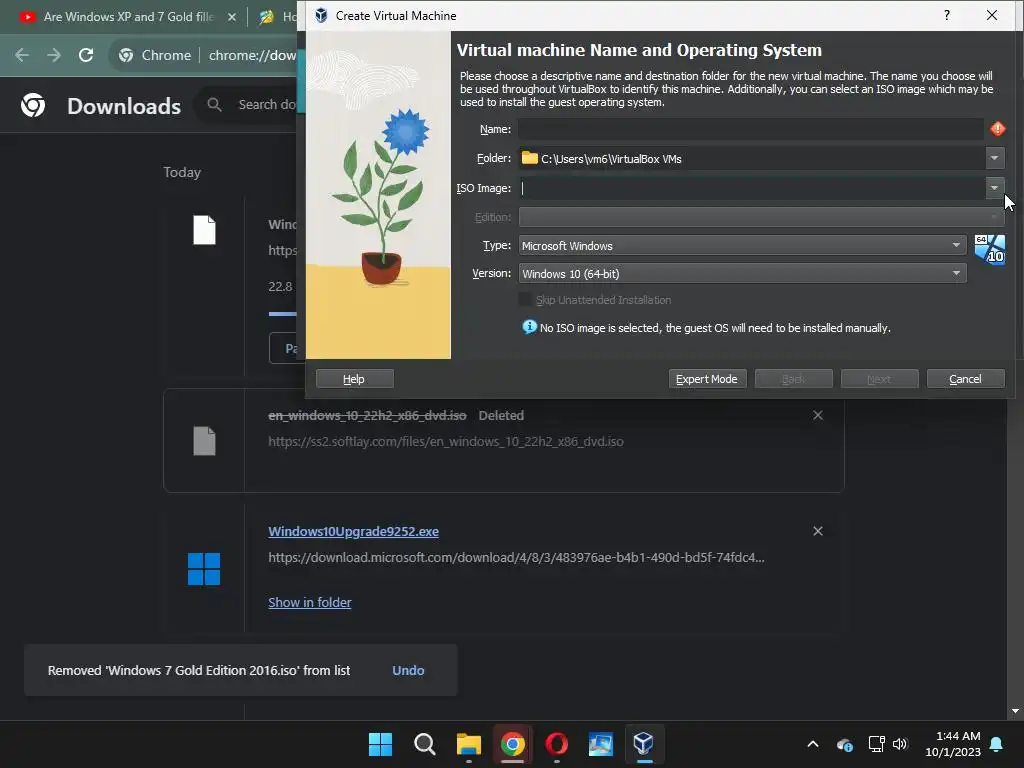The image size is (1024, 768).
Task: Click the Windows 10 64-bit OS type icon
Action: [989, 249]
